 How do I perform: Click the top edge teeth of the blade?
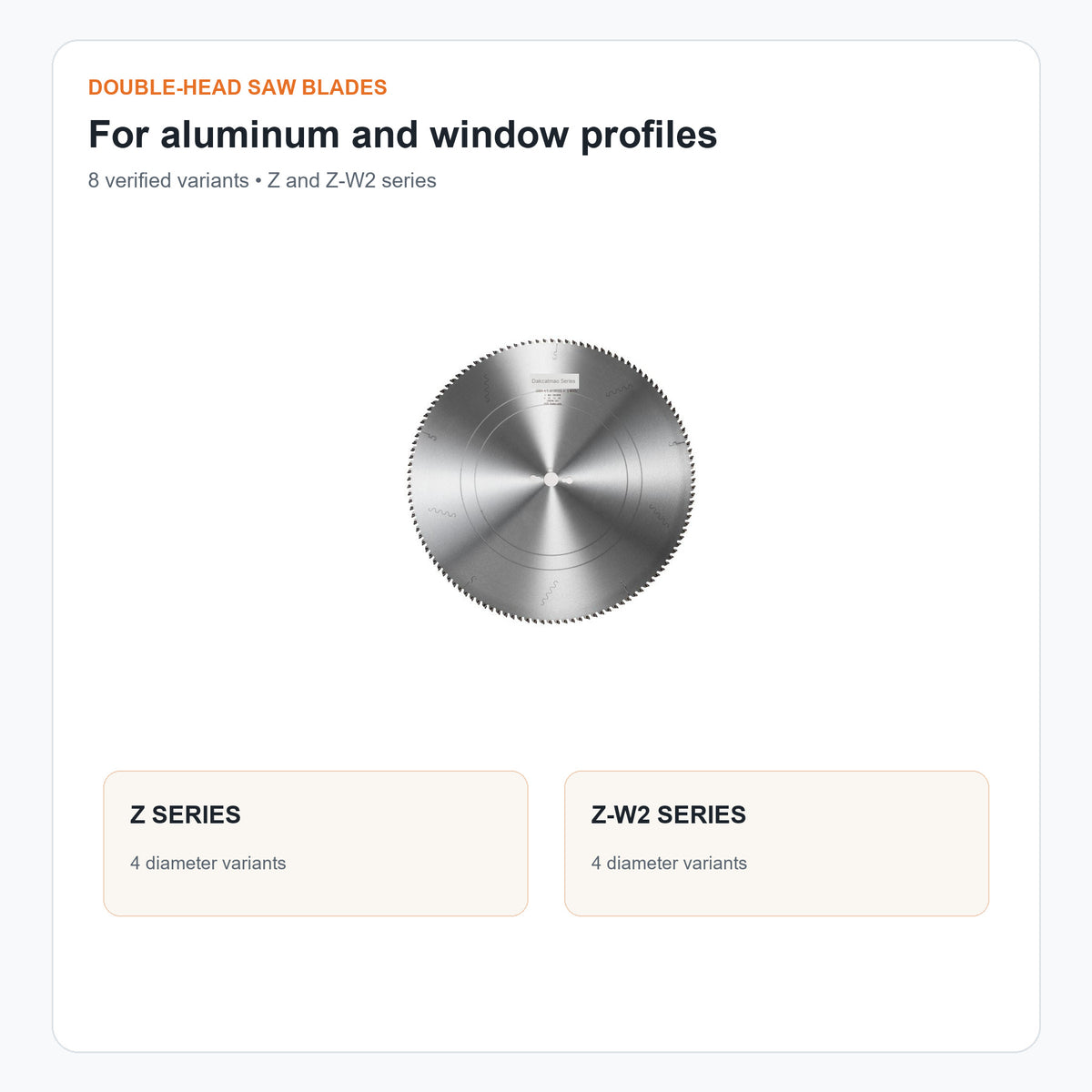[551, 342]
